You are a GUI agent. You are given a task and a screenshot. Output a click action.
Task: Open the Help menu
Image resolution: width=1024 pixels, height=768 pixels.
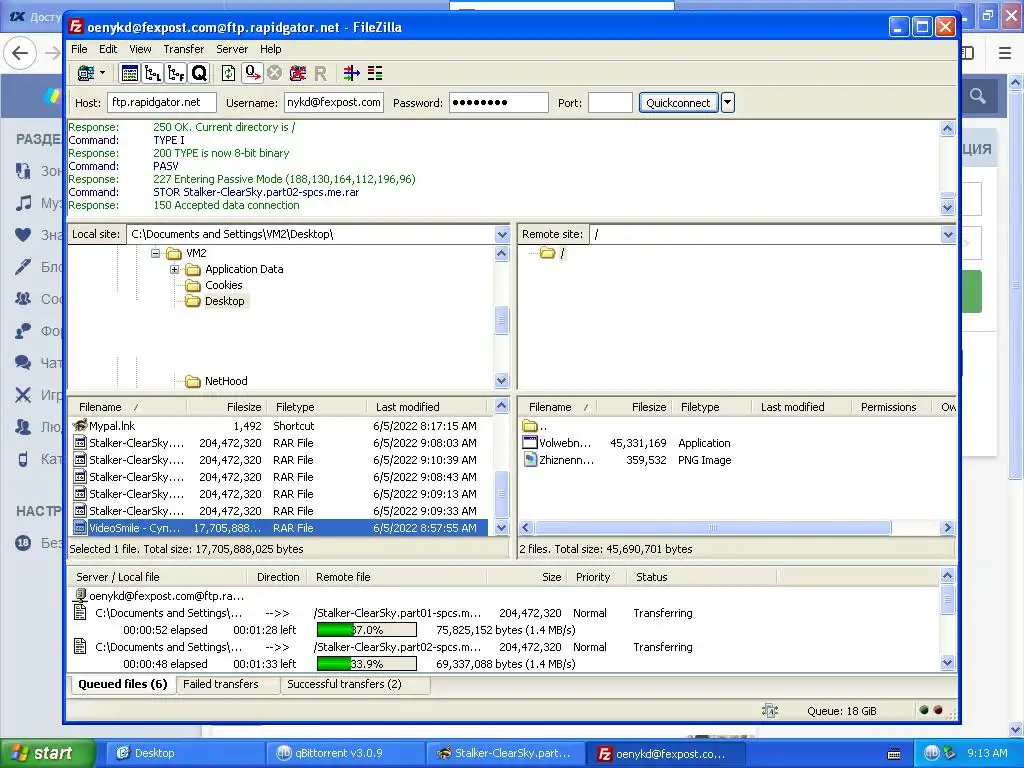click(270, 49)
